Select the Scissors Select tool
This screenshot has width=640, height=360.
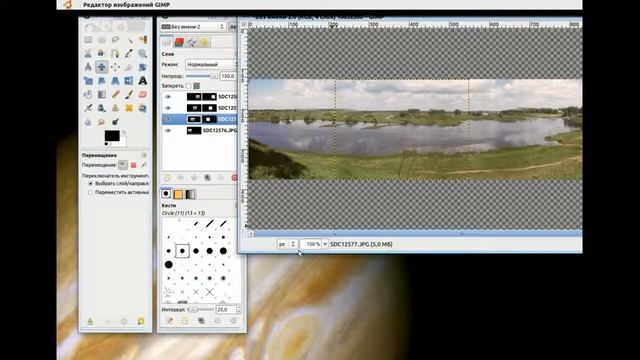pyautogui.click(x=88, y=53)
